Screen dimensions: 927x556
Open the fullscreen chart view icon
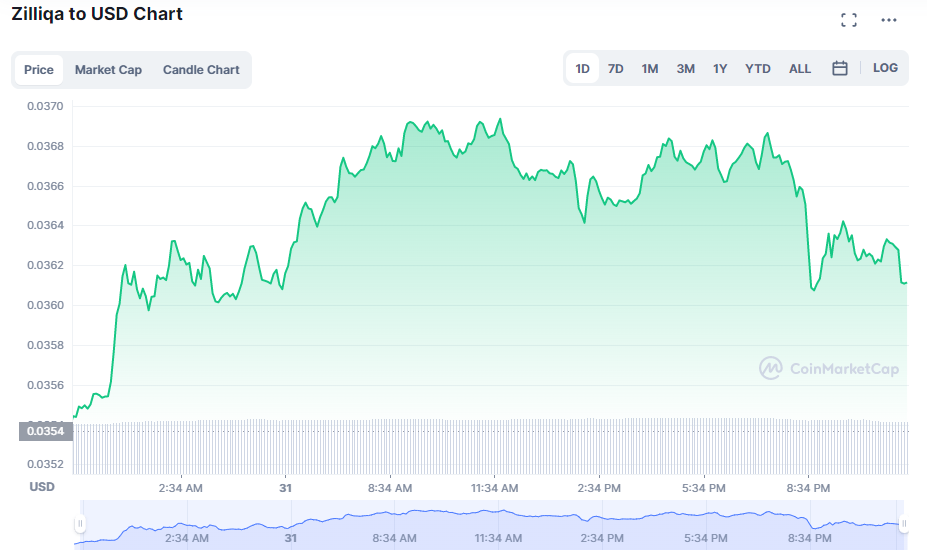(x=849, y=20)
